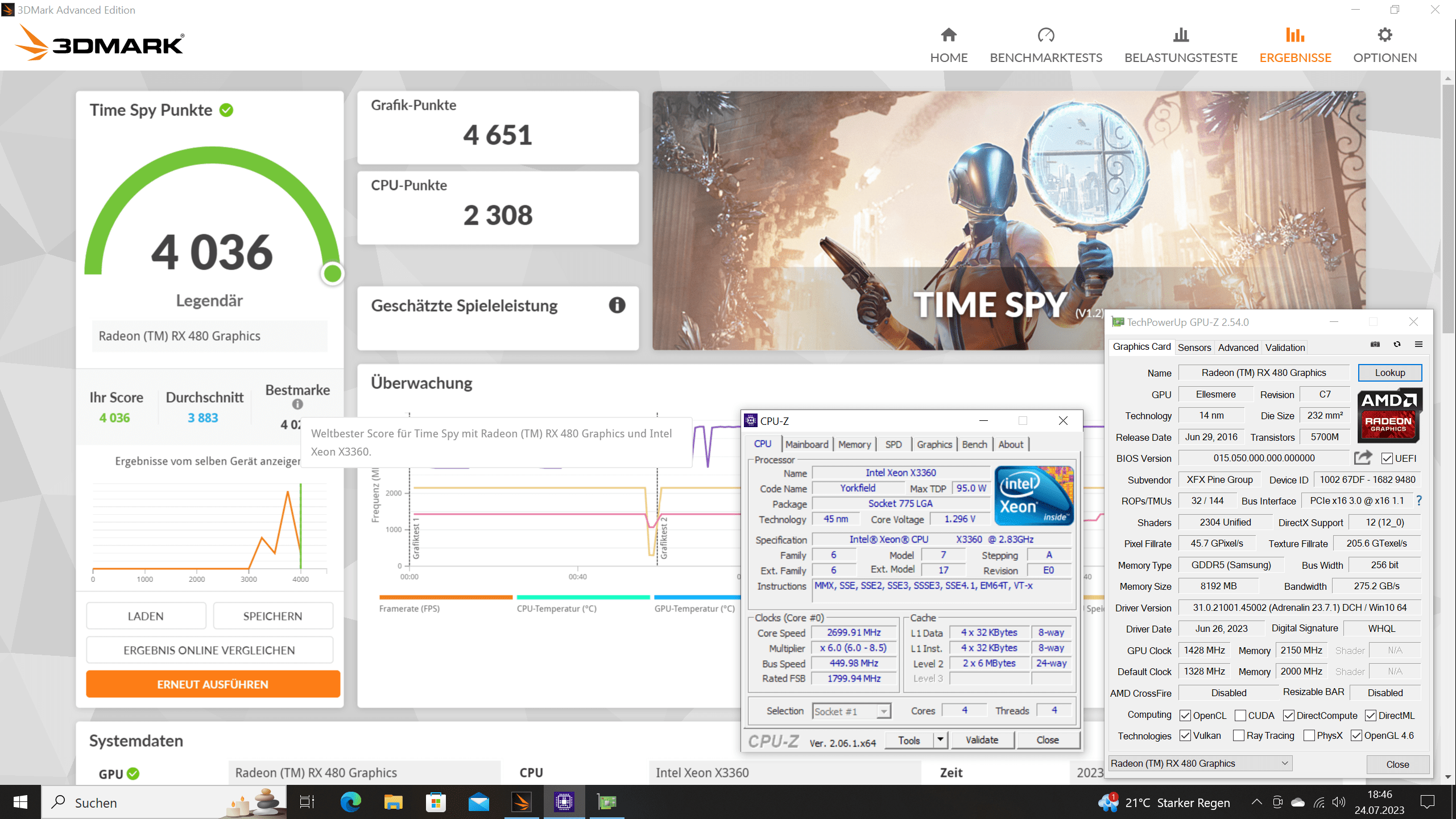Open the BENCHMARKTESTS gauge icon
This screenshot has height=819, width=1456.
pyautogui.click(x=1046, y=35)
